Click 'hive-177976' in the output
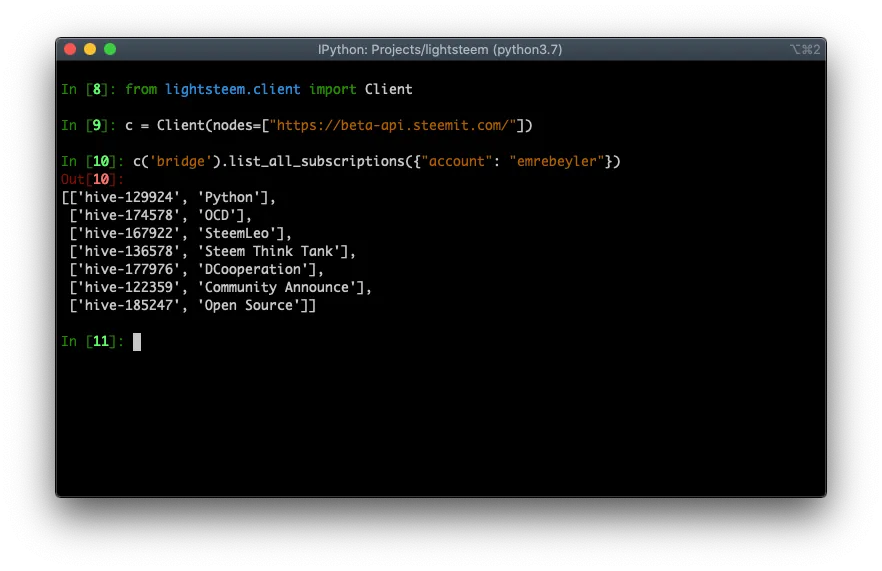This screenshot has height=571, width=882. (x=129, y=269)
